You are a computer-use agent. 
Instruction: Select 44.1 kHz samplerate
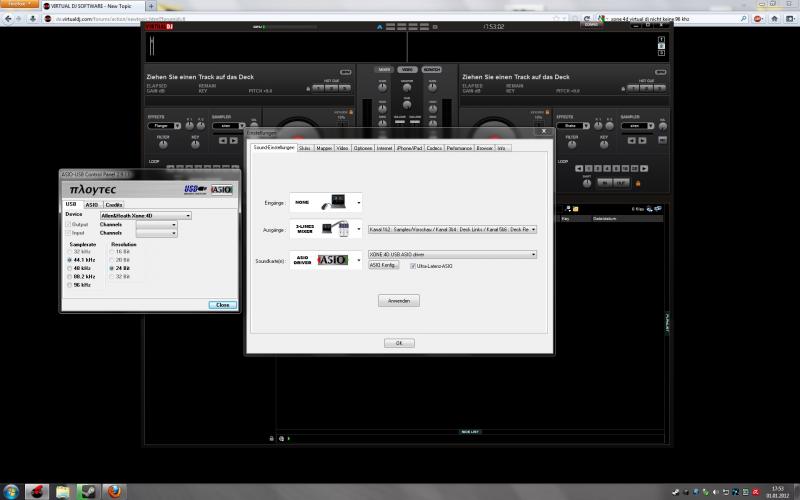(81, 260)
